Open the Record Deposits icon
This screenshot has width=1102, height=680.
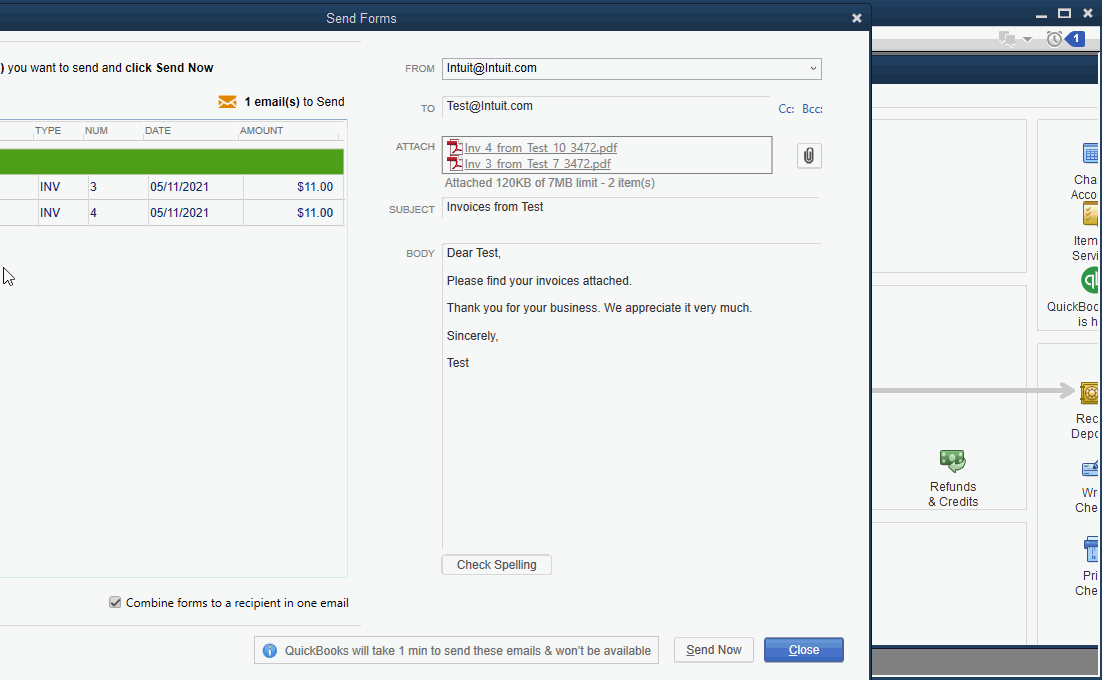tap(1089, 392)
